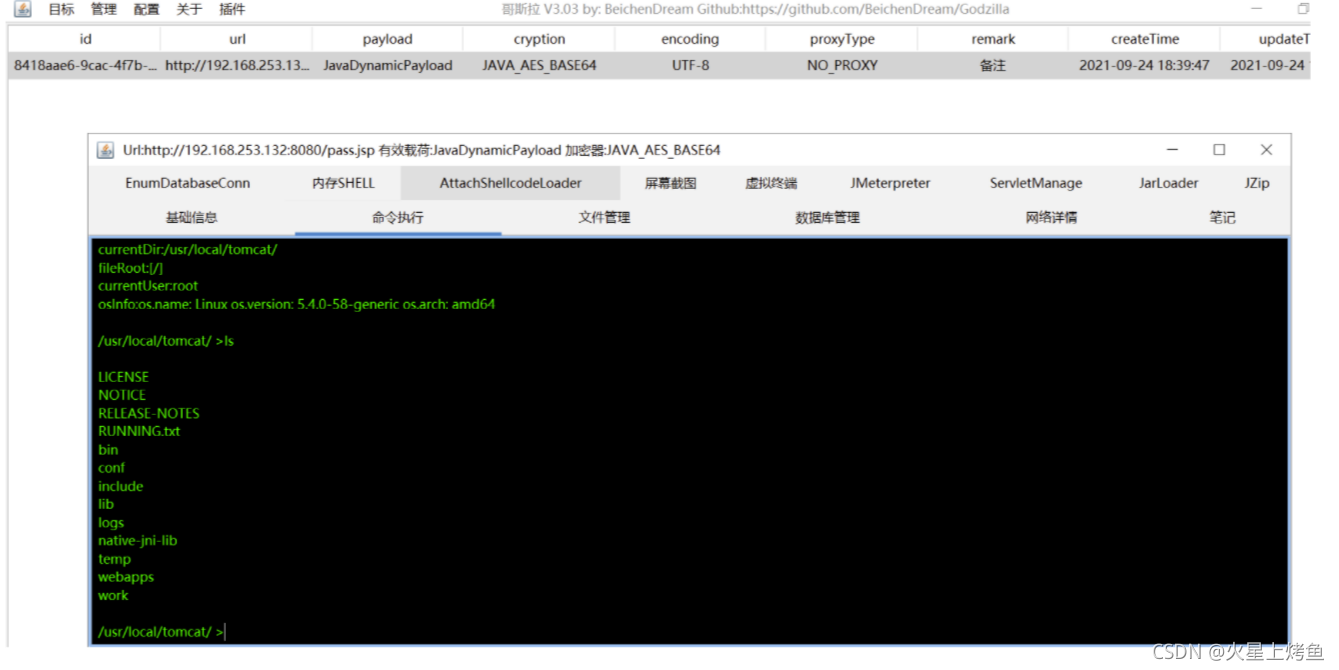Image resolution: width=1339 pixels, height=670 pixels.
Task: Maximize the shell session window
Action: tap(1219, 150)
